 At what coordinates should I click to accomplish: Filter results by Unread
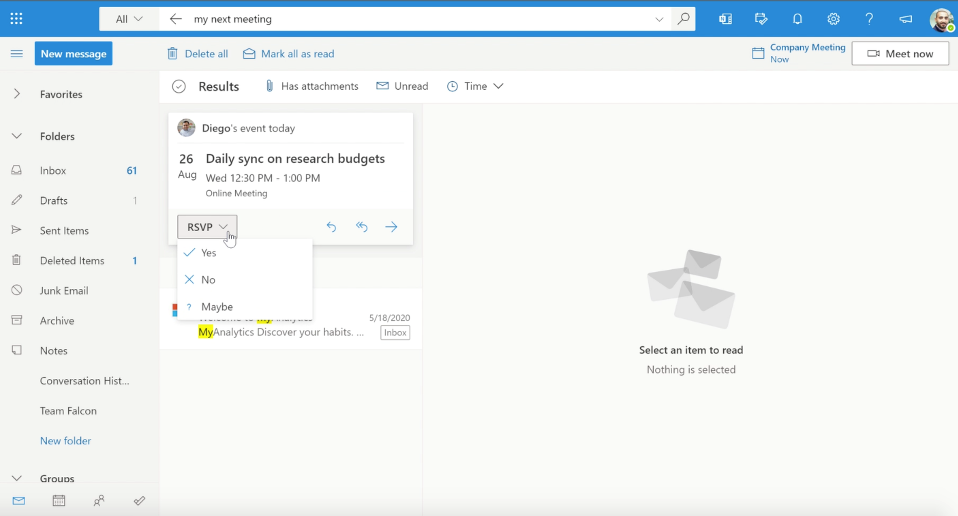(x=402, y=86)
